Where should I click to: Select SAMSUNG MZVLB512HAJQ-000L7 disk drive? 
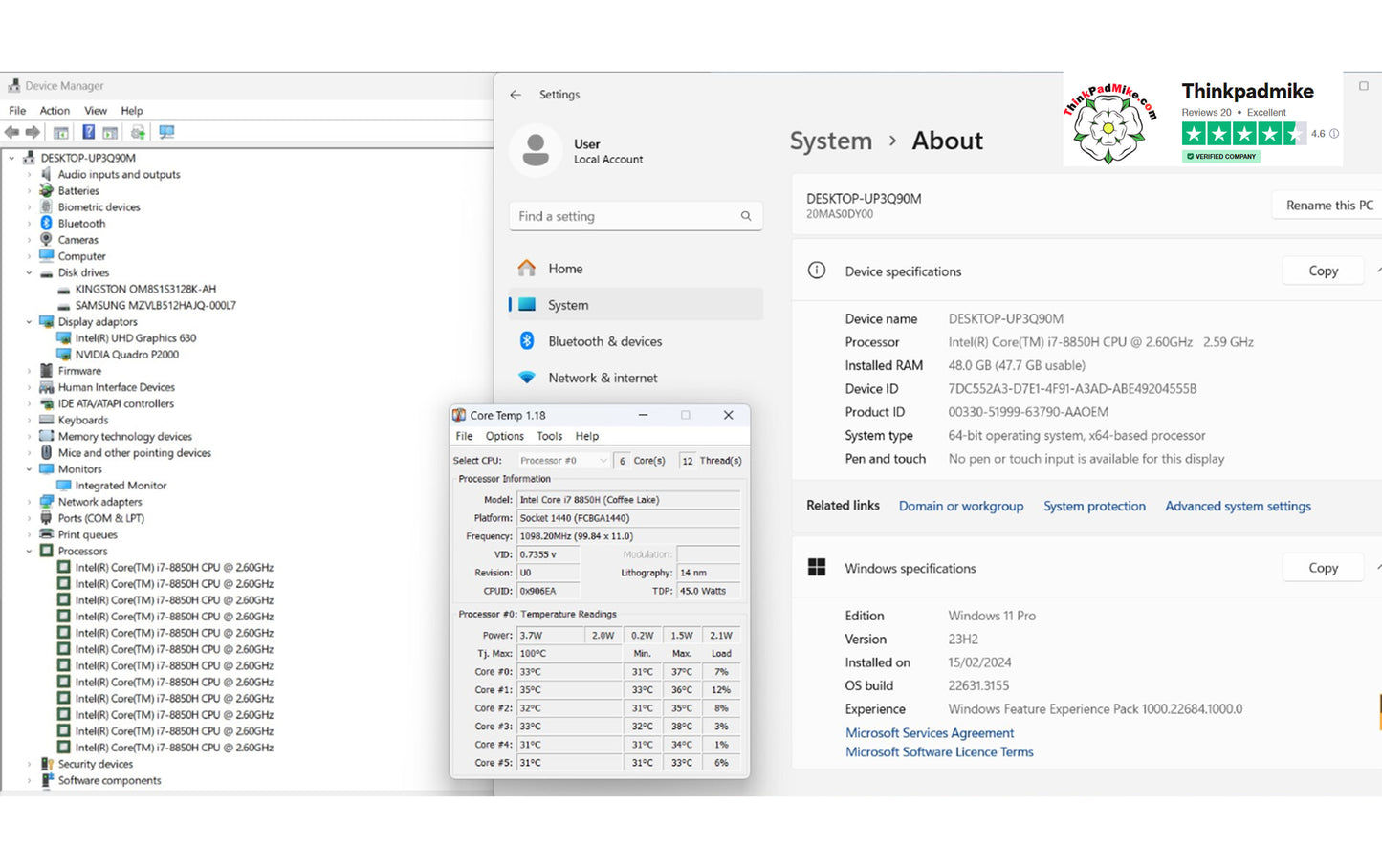coord(155,305)
